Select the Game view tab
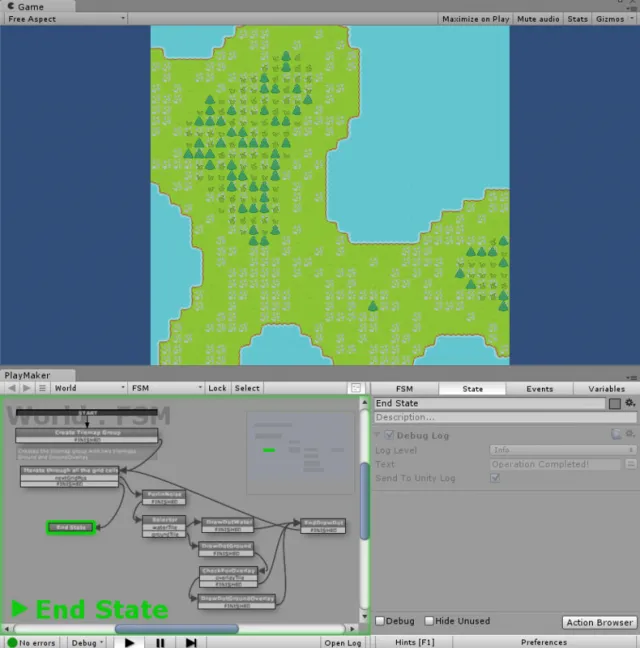640x648 pixels. click(x=37, y=6)
